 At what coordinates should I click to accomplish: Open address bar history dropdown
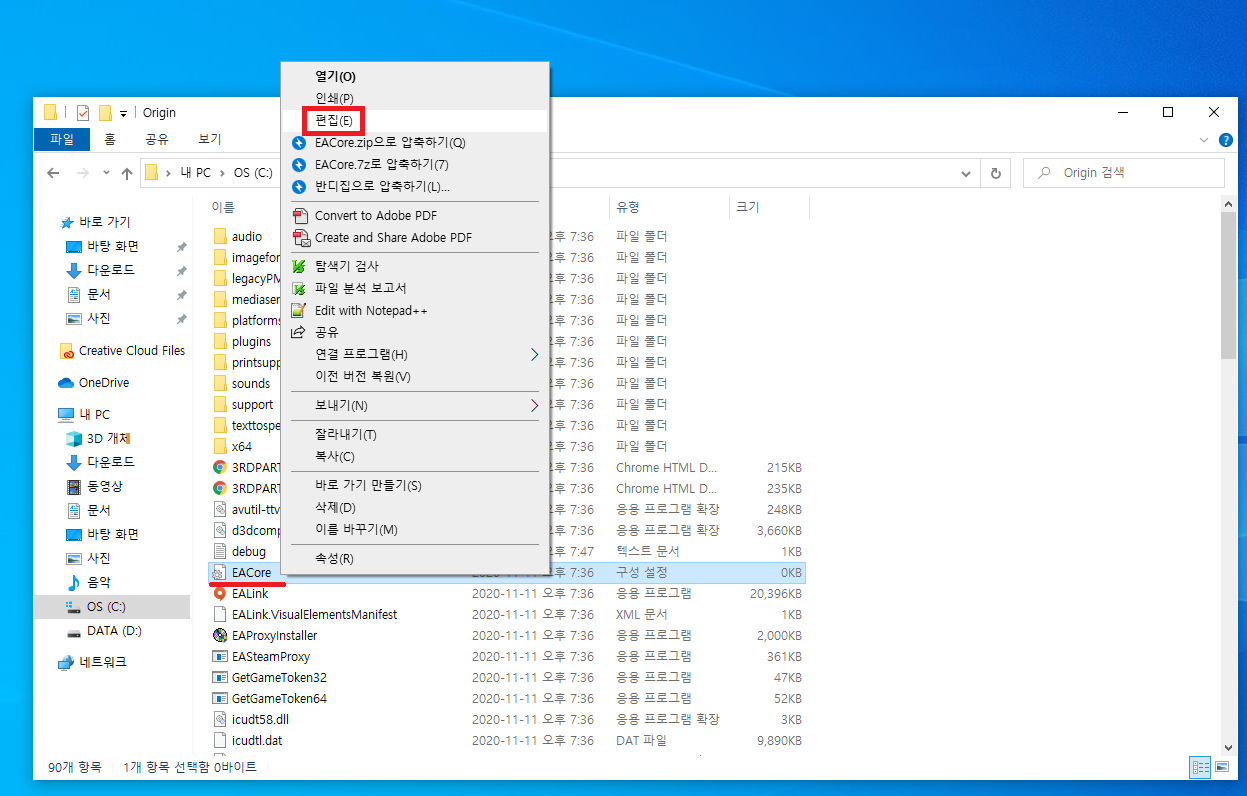click(x=966, y=173)
